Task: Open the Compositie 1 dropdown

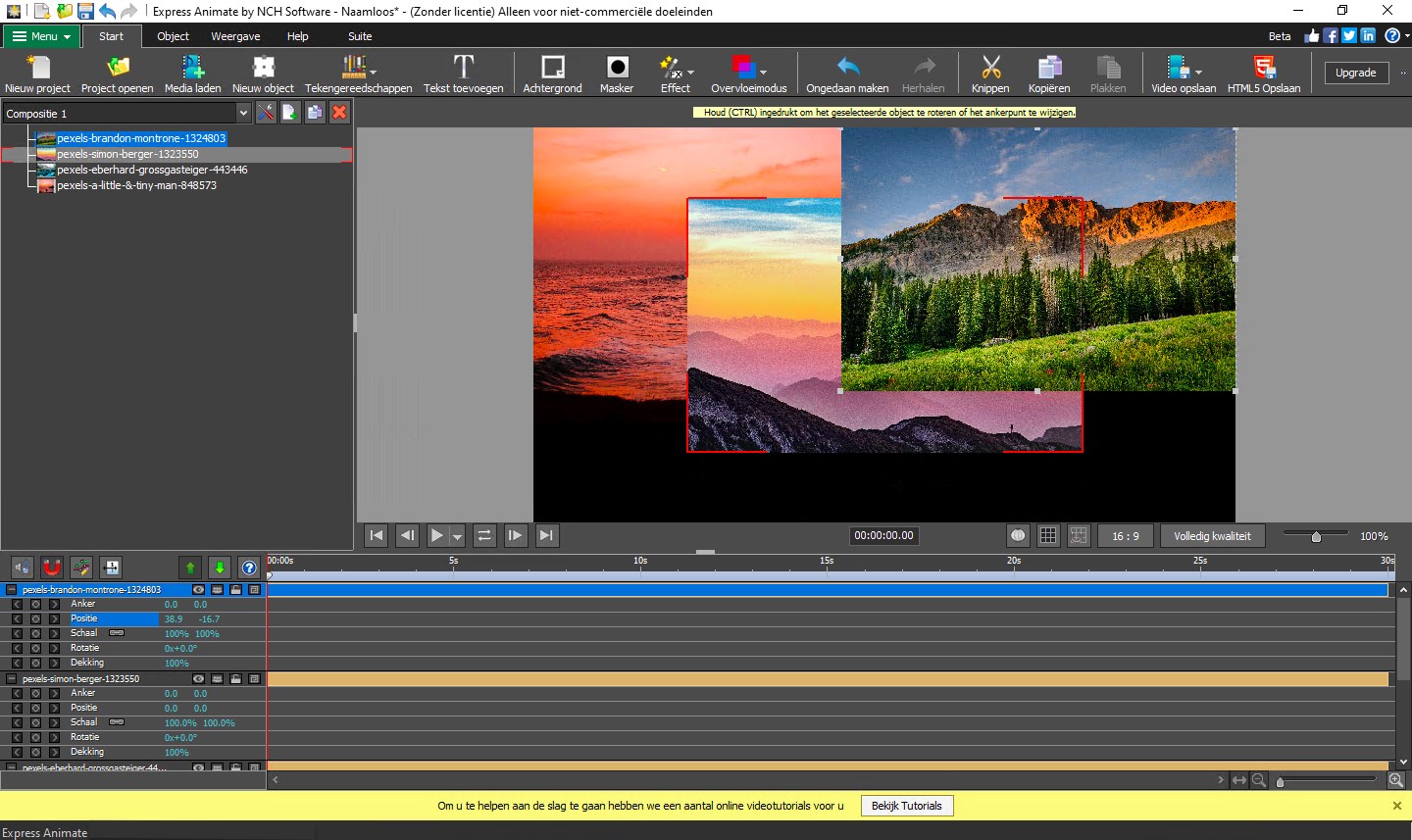Action: pyautogui.click(x=243, y=114)
